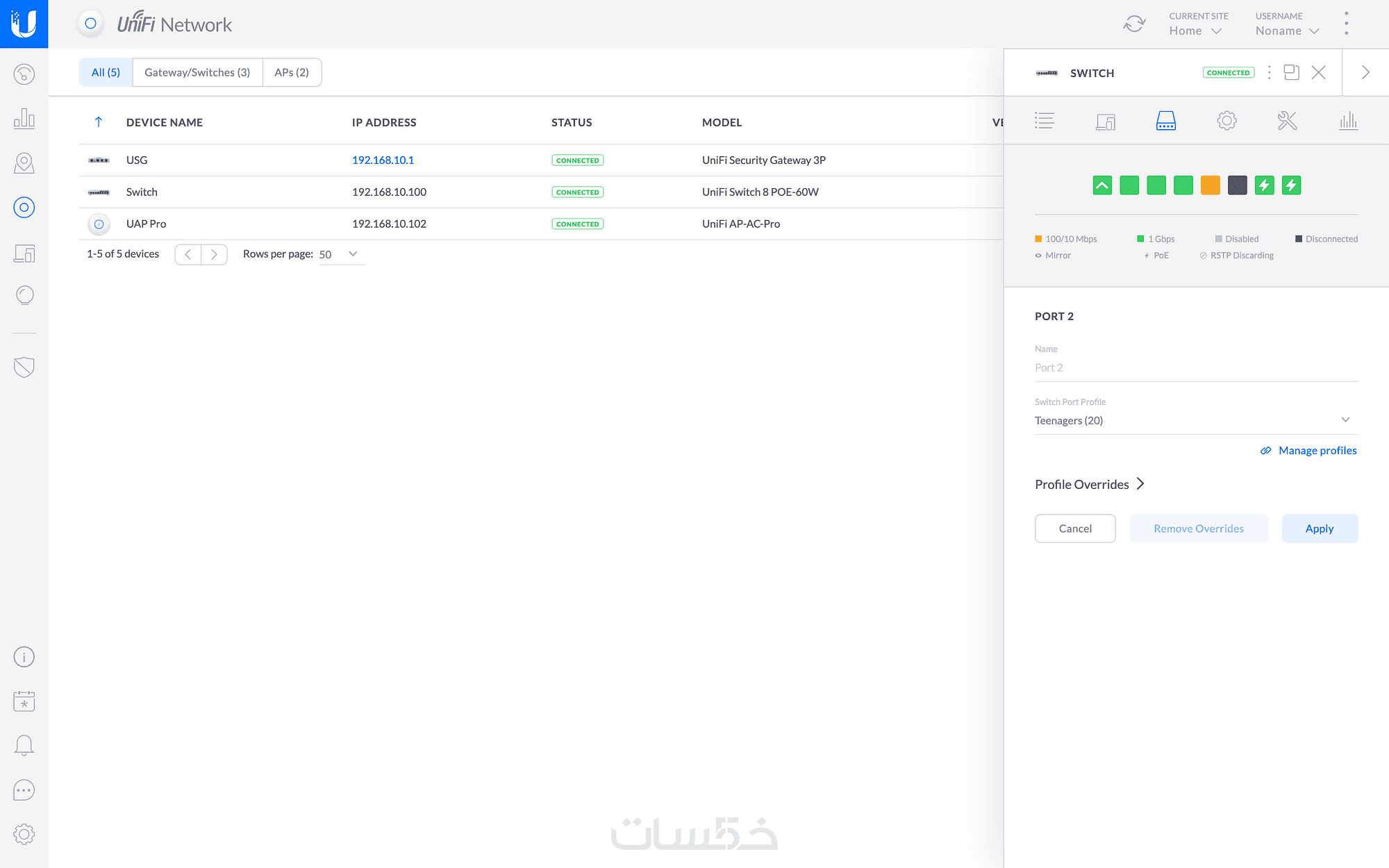Open the Switch panel config gear tab
Image resolution: width=1389 pixels, height=868 pixels.
[x=1226, y=121]
